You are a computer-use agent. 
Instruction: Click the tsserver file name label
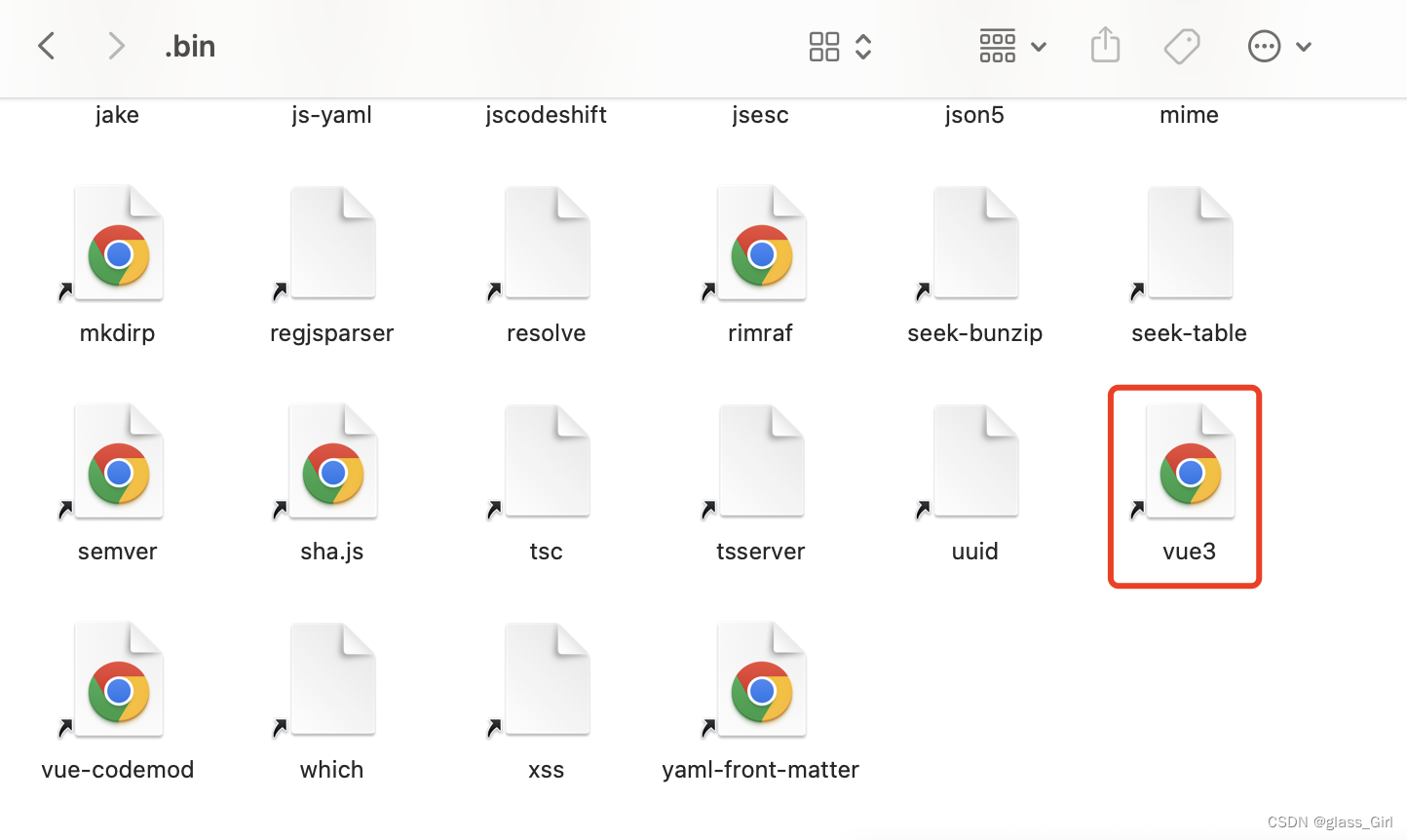[x=760, y=552]
